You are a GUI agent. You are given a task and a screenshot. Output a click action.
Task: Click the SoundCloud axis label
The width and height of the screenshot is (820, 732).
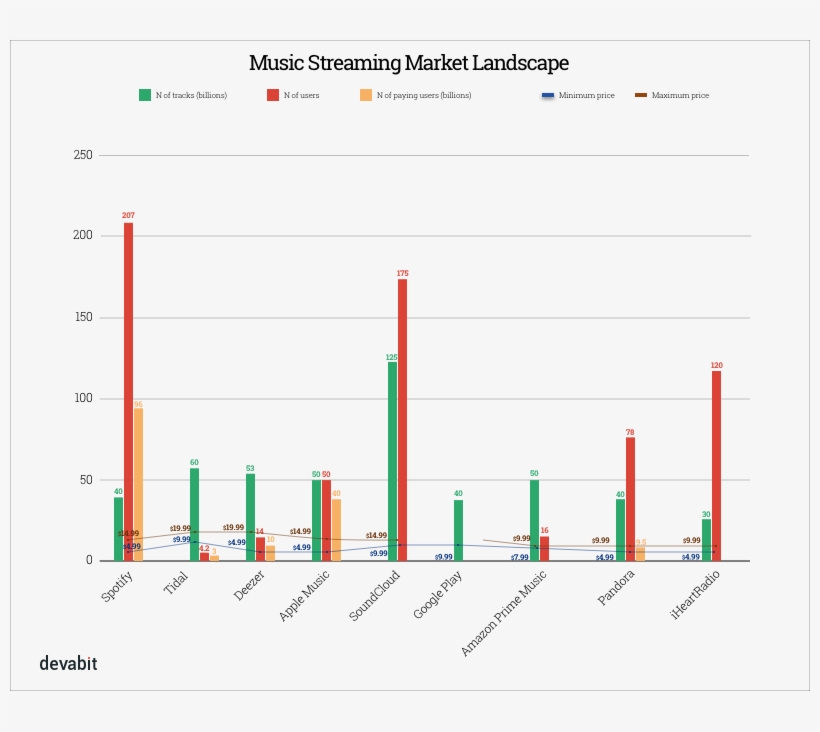point(375,596)
